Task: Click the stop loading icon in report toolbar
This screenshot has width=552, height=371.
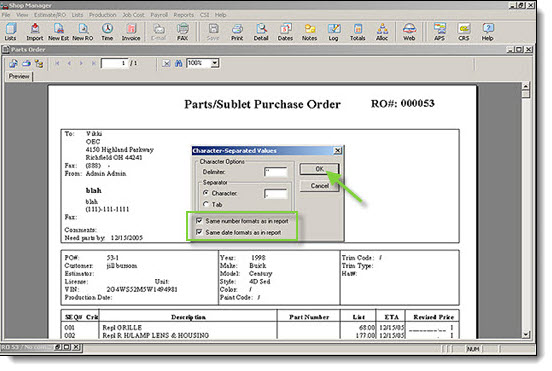Action: click(x=166, y=63)
